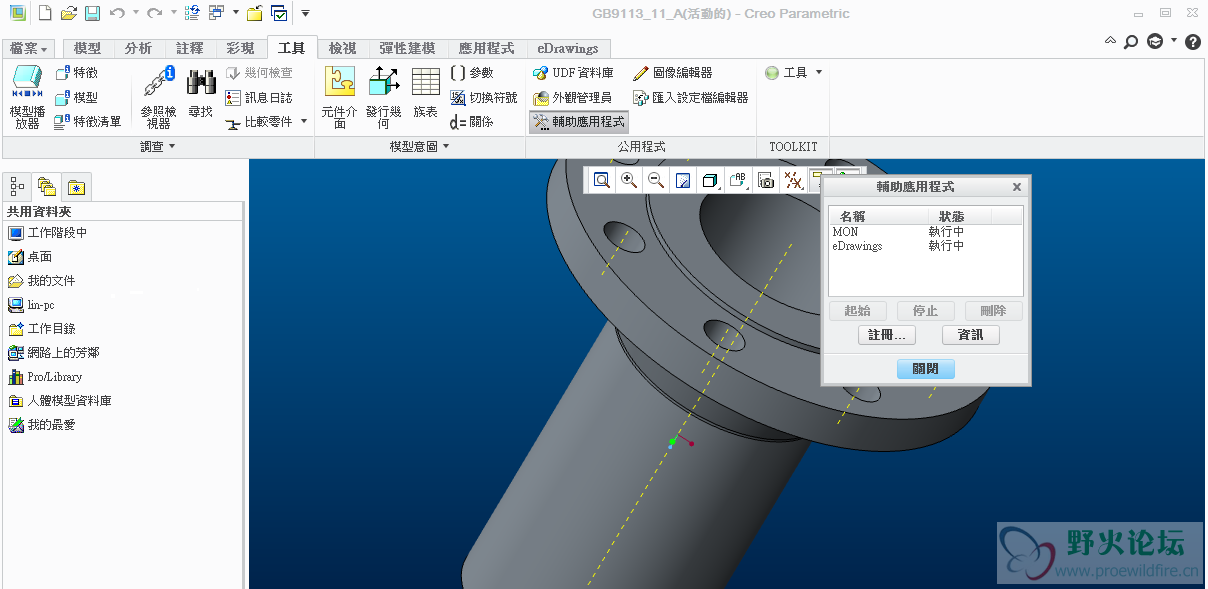Open the 檔案 file menu dropdown

30,49
